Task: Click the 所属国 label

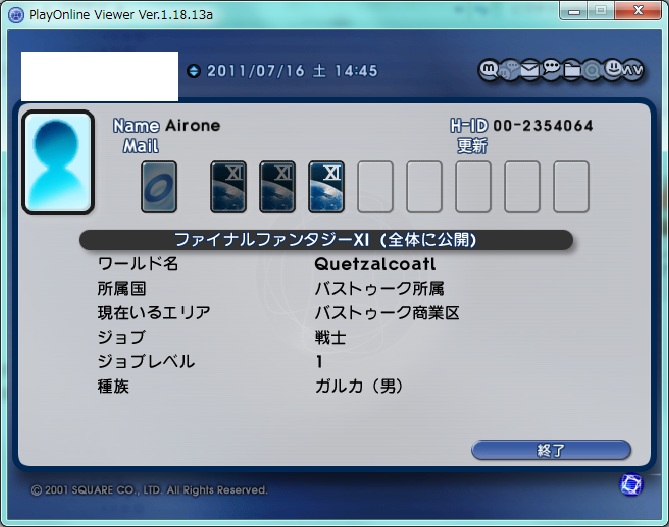Action: 122,289
